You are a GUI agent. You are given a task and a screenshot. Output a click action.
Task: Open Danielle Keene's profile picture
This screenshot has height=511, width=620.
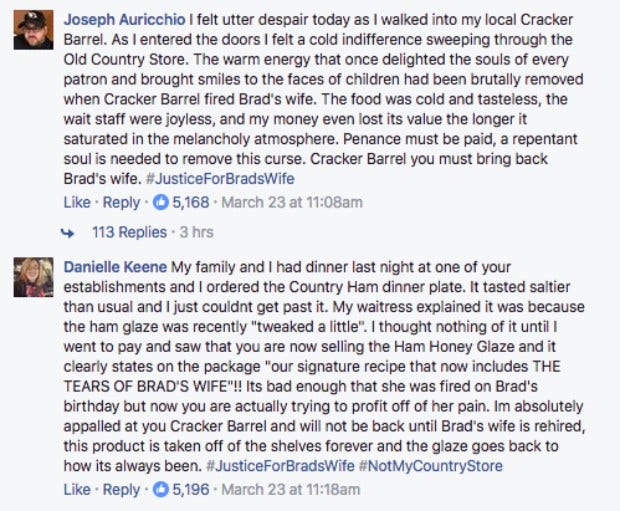tap(33, 277)
